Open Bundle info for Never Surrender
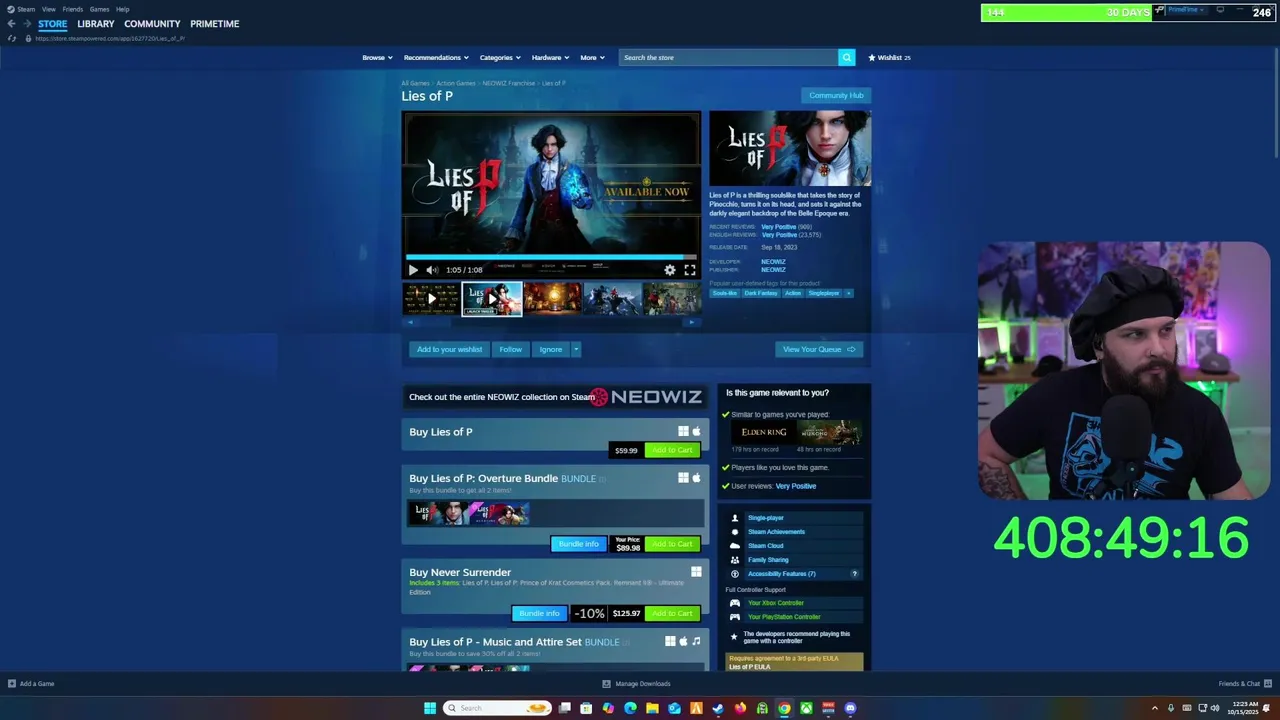 tap(539, 613)
